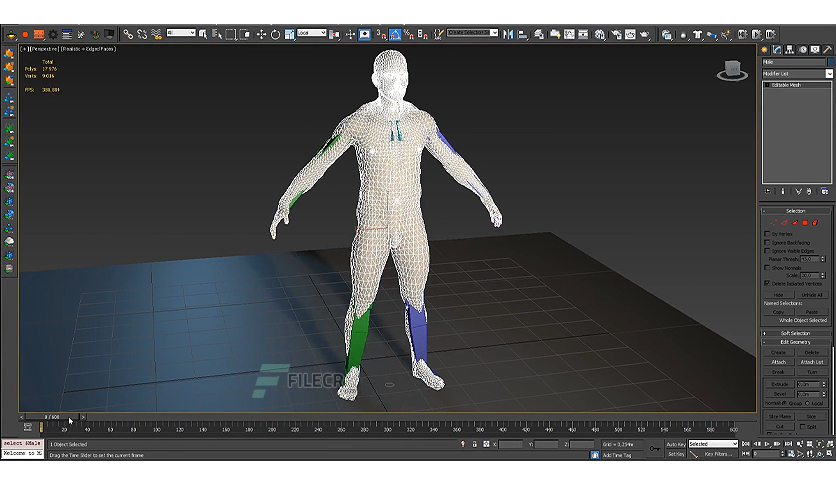Open the Create command panel tab
This screenshot has width=836, height=484.
tap(765, 50)
